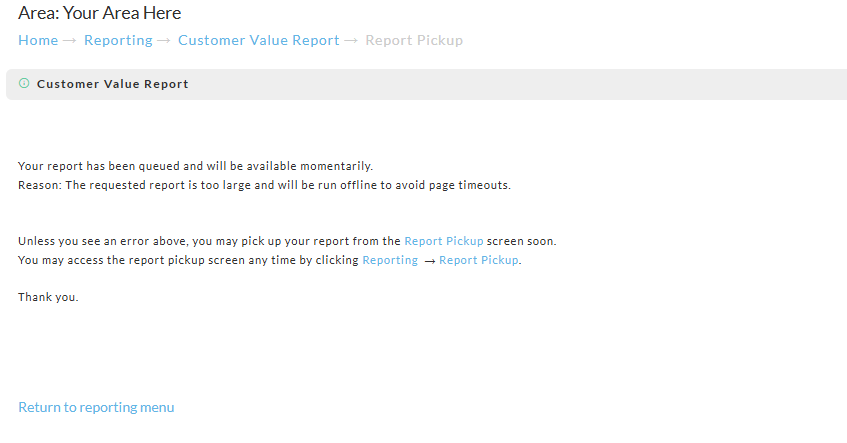The height and width of the screenshot is (443, 847).
Task: Go to Home via the breadcrumb
Action: (x=38, y=41)
